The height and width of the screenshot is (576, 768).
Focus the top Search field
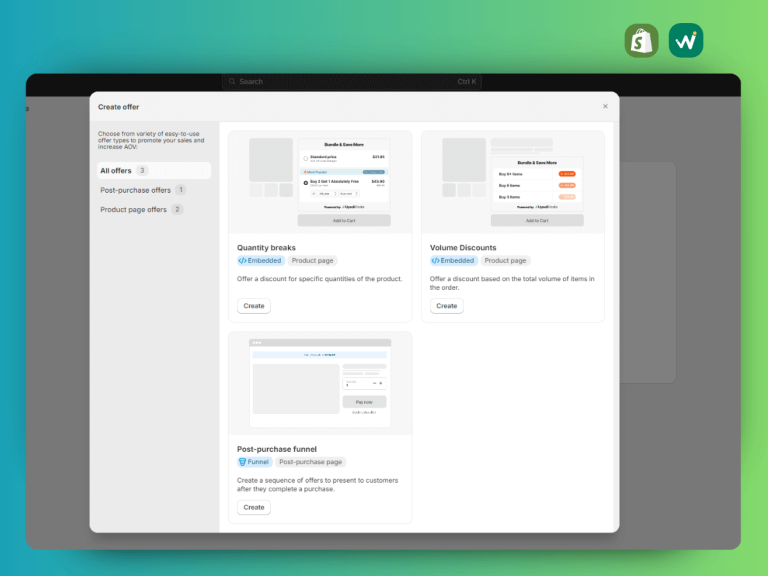(x=352, y=81)
